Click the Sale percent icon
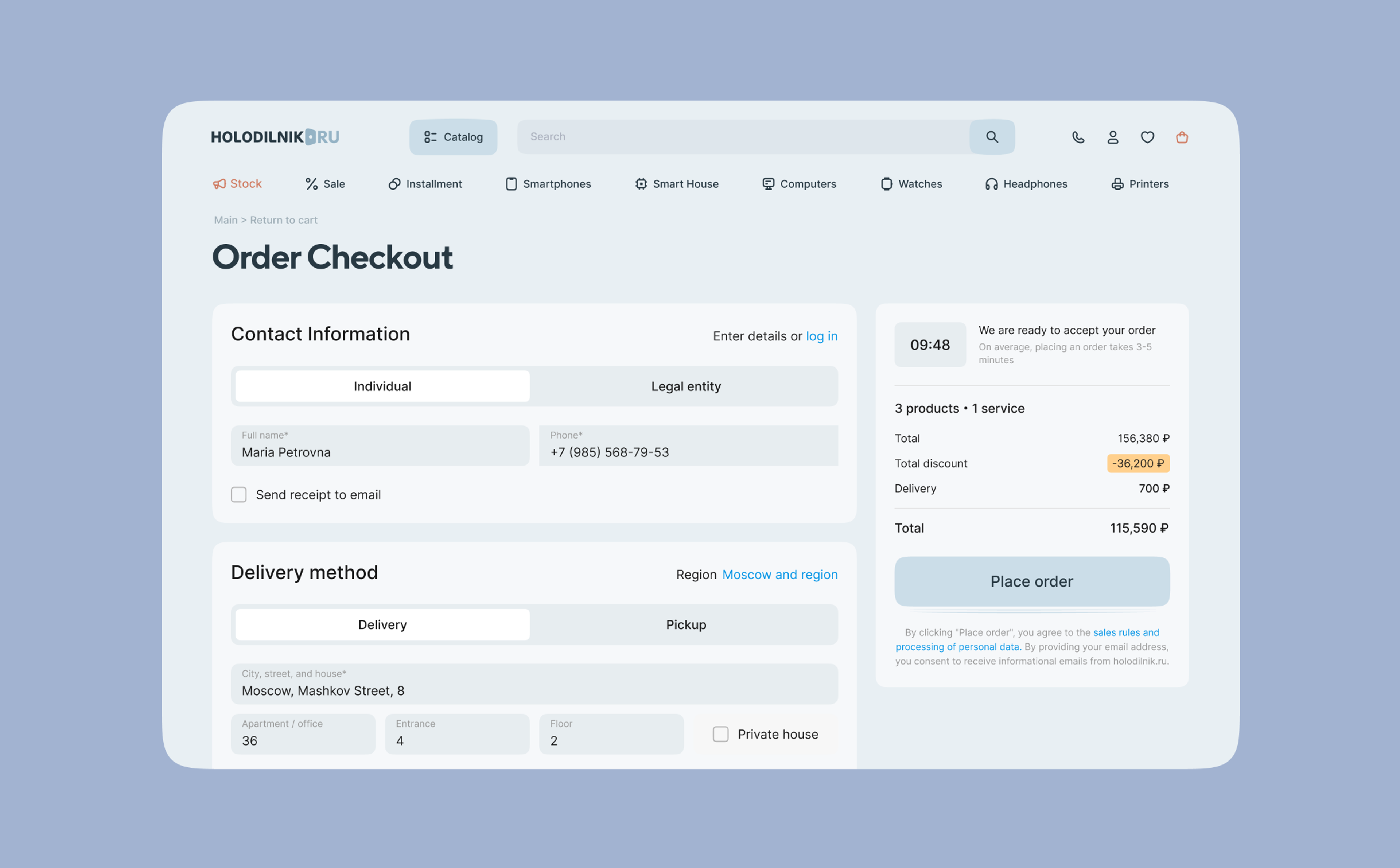This screenshot has height=868, width=1400. [x=311, y=184]
